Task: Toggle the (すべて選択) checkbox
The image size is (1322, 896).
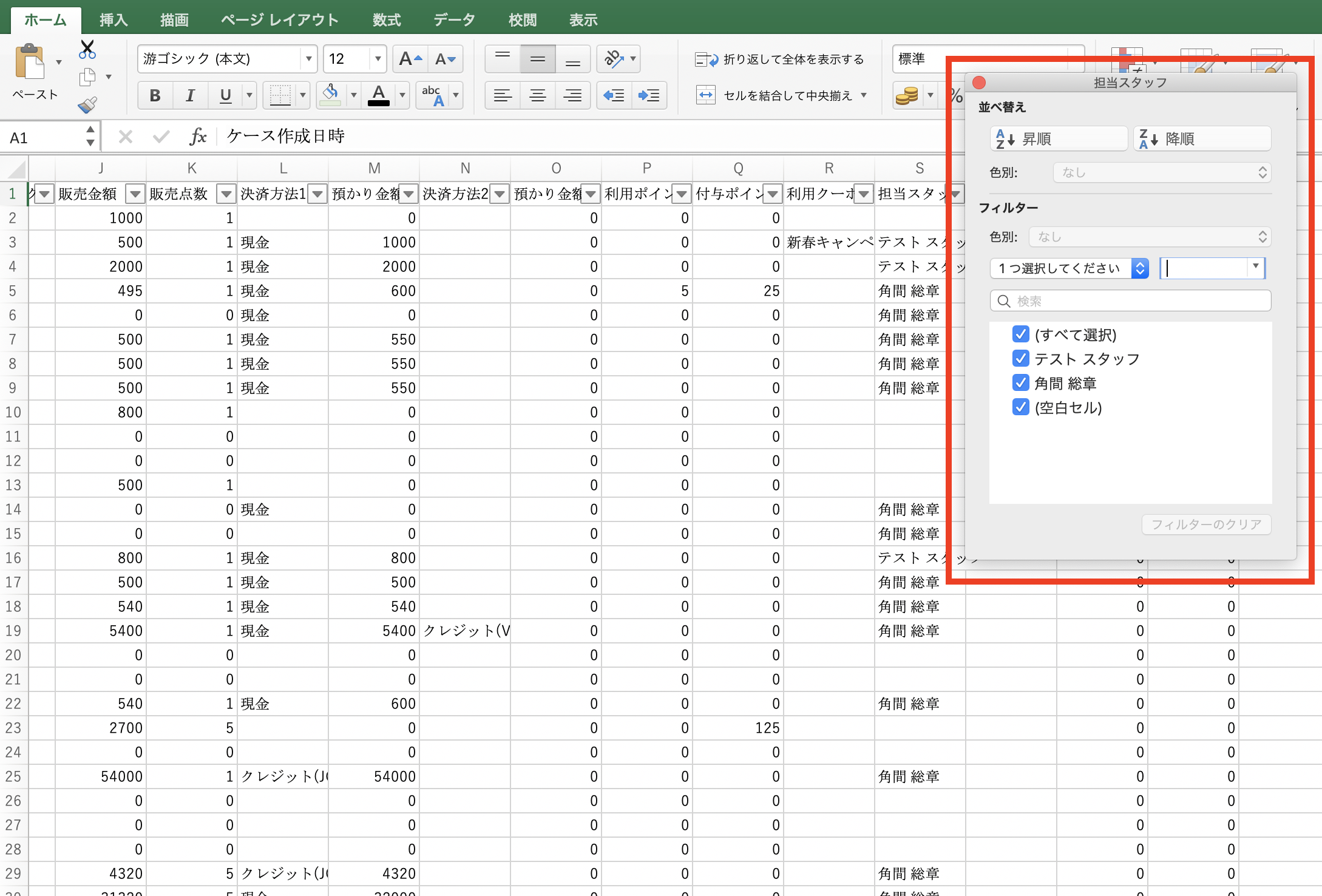Action: pyautogui.click(x=1021, y=334)
